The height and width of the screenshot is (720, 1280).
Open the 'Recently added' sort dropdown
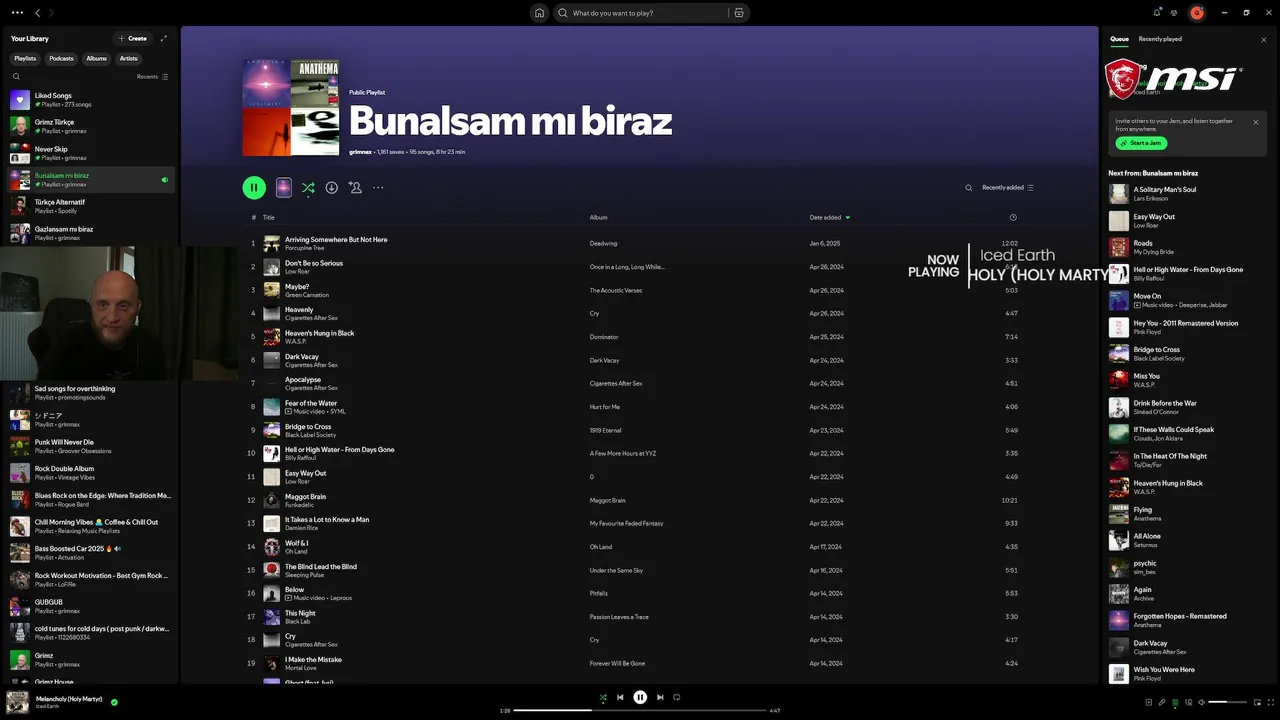click(1008, 187)
